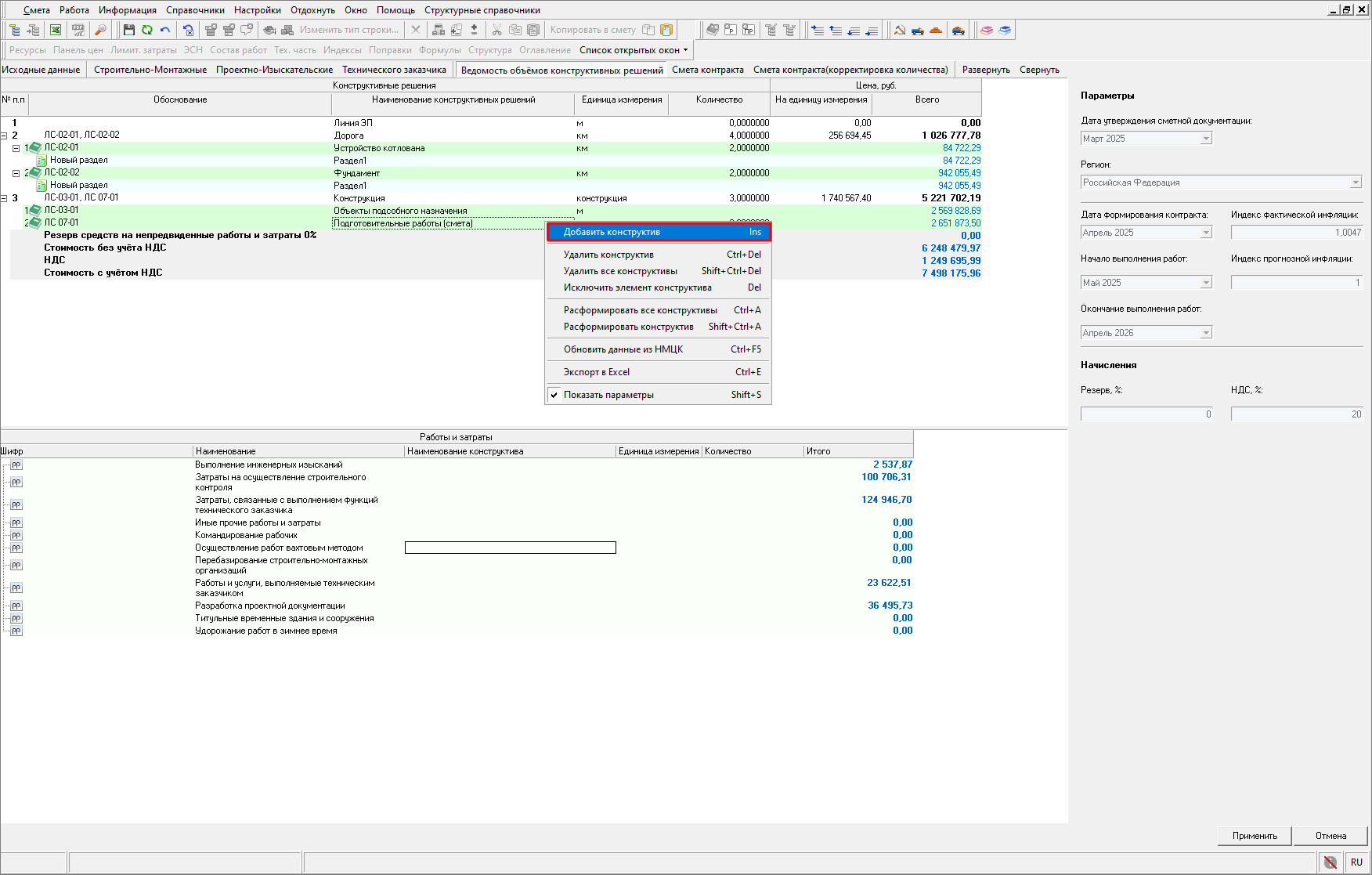Click the PP icon for Разработка проектной документации

coord(16,606)
